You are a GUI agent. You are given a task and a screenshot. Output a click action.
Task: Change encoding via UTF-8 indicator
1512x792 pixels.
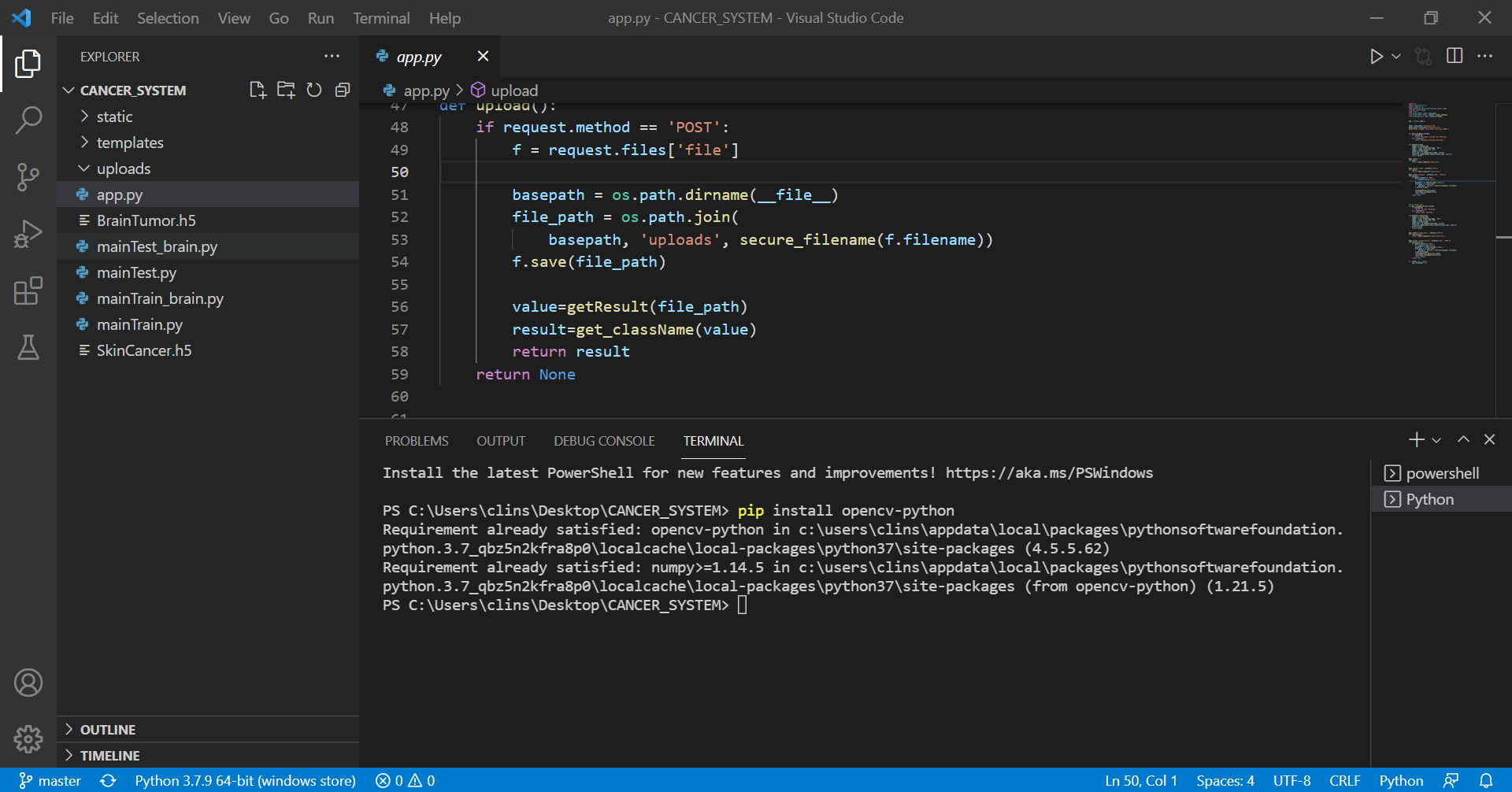click(1292, 780)
